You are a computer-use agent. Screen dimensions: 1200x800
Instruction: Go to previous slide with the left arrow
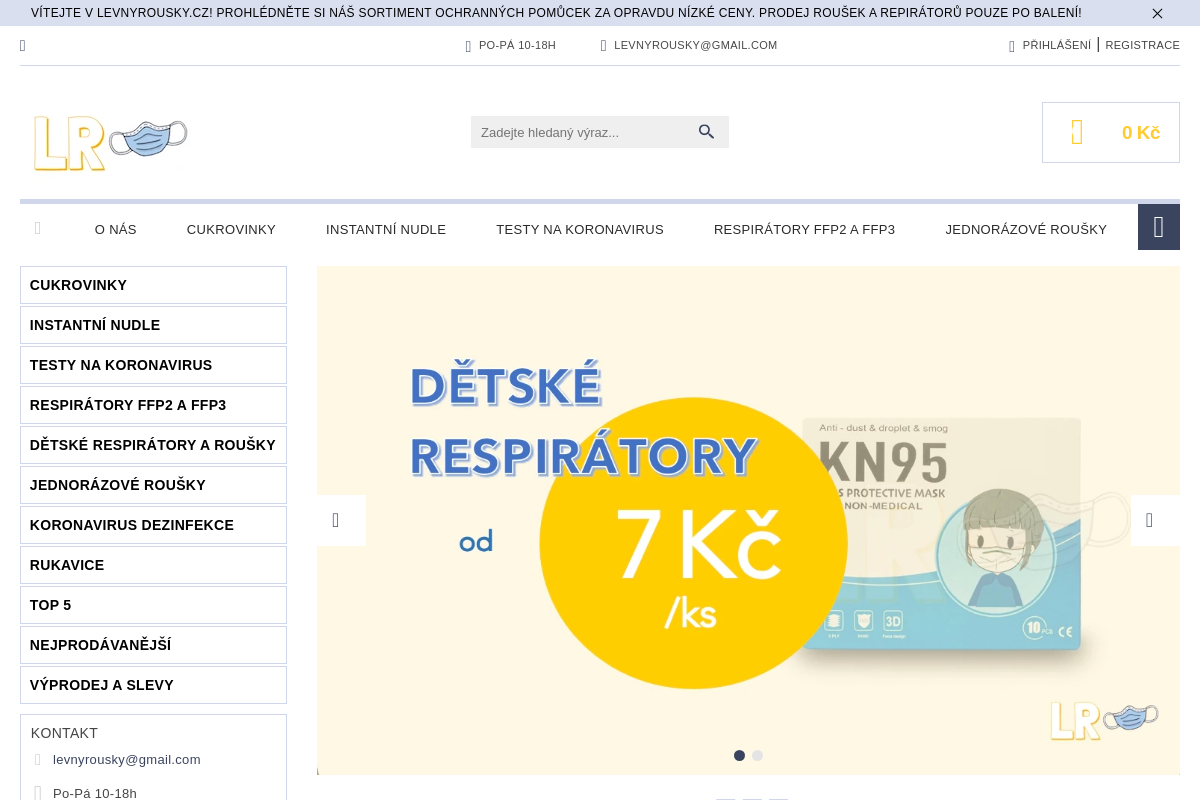tap(335, 520)
